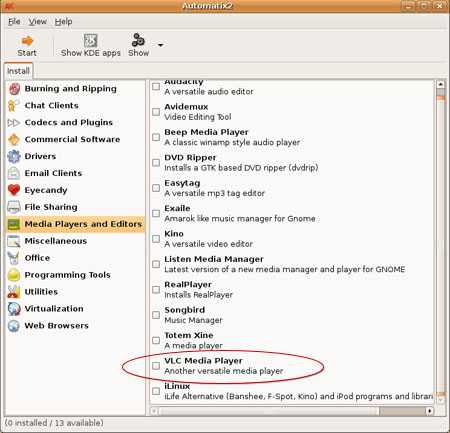
Task: Select the Eyecandy heart icon
Action: (14, 190)
